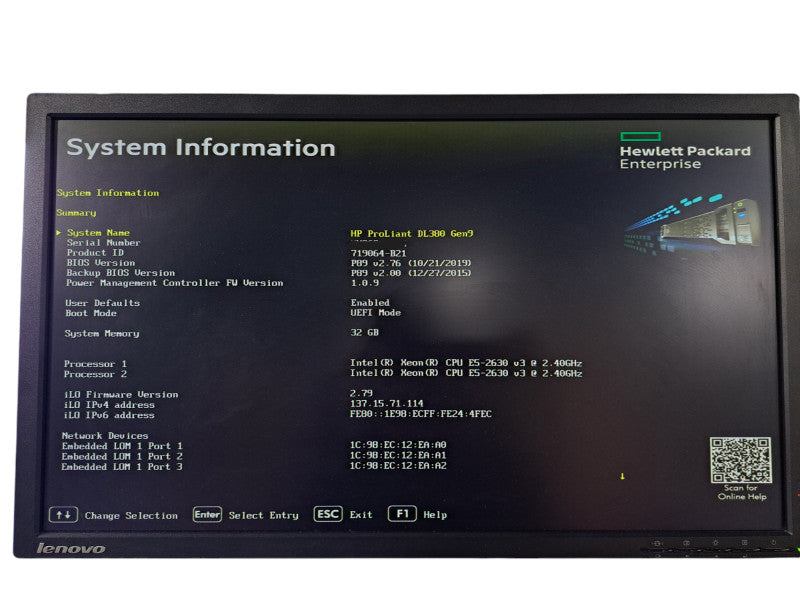Click the 719064-B21 product ID value

pyautogui.click(x=379, y=253)
